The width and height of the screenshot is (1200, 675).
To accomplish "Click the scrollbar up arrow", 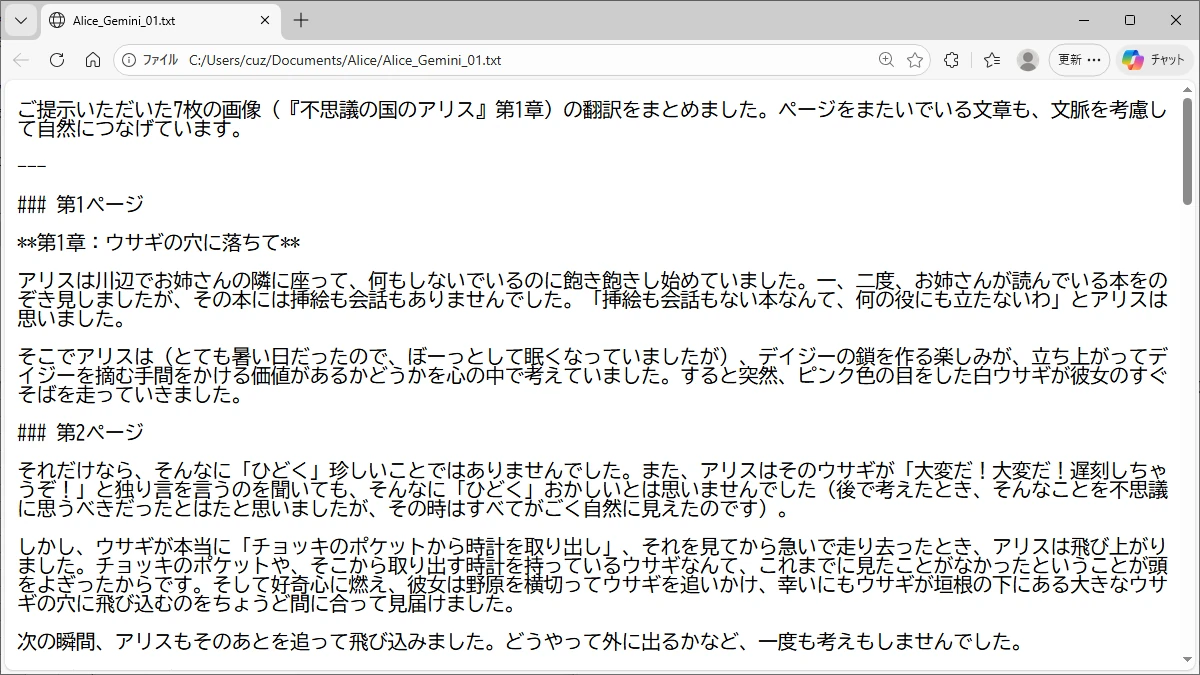I will 1187,89.
